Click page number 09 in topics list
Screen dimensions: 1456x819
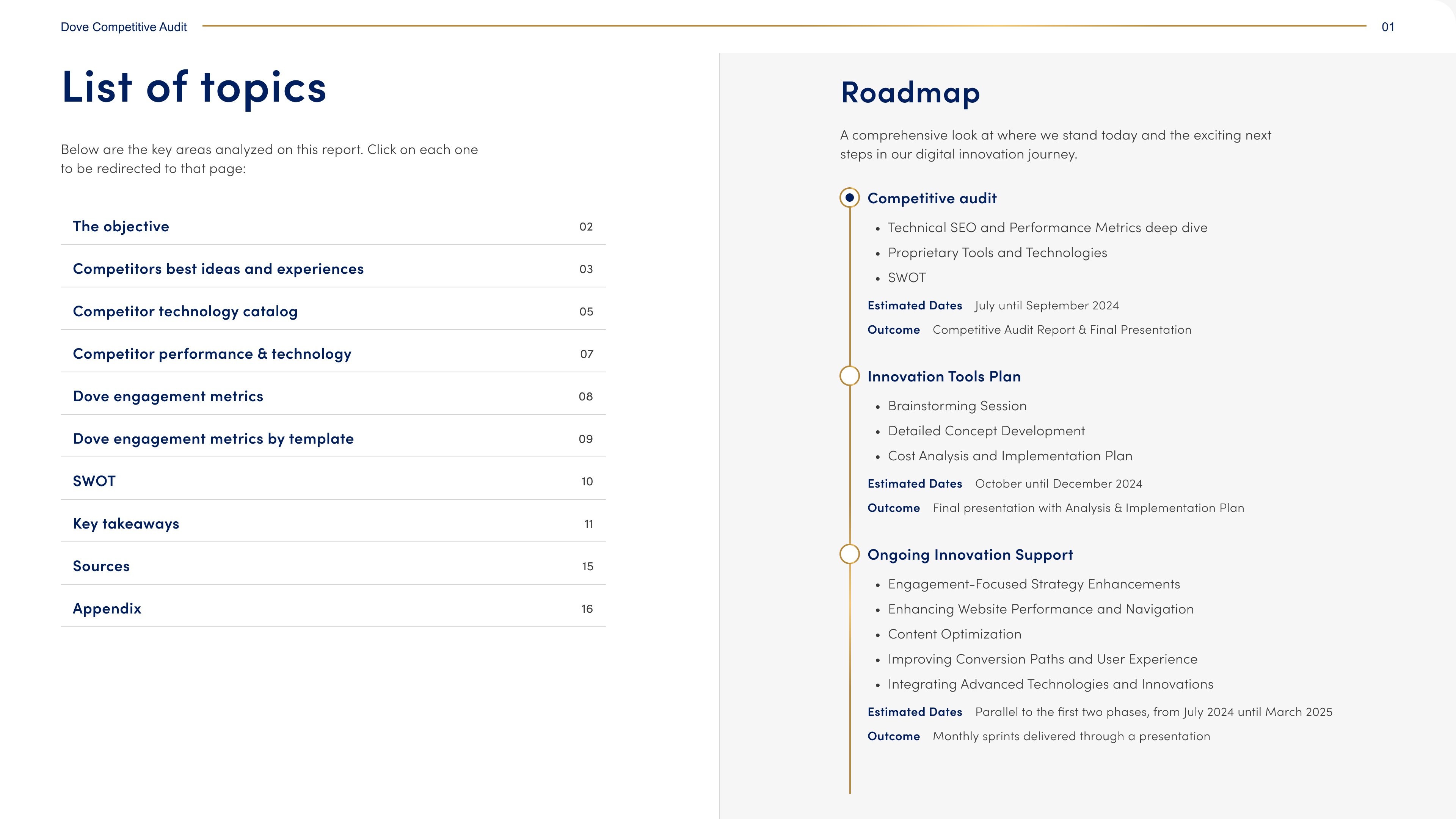[x=585, y=439]
